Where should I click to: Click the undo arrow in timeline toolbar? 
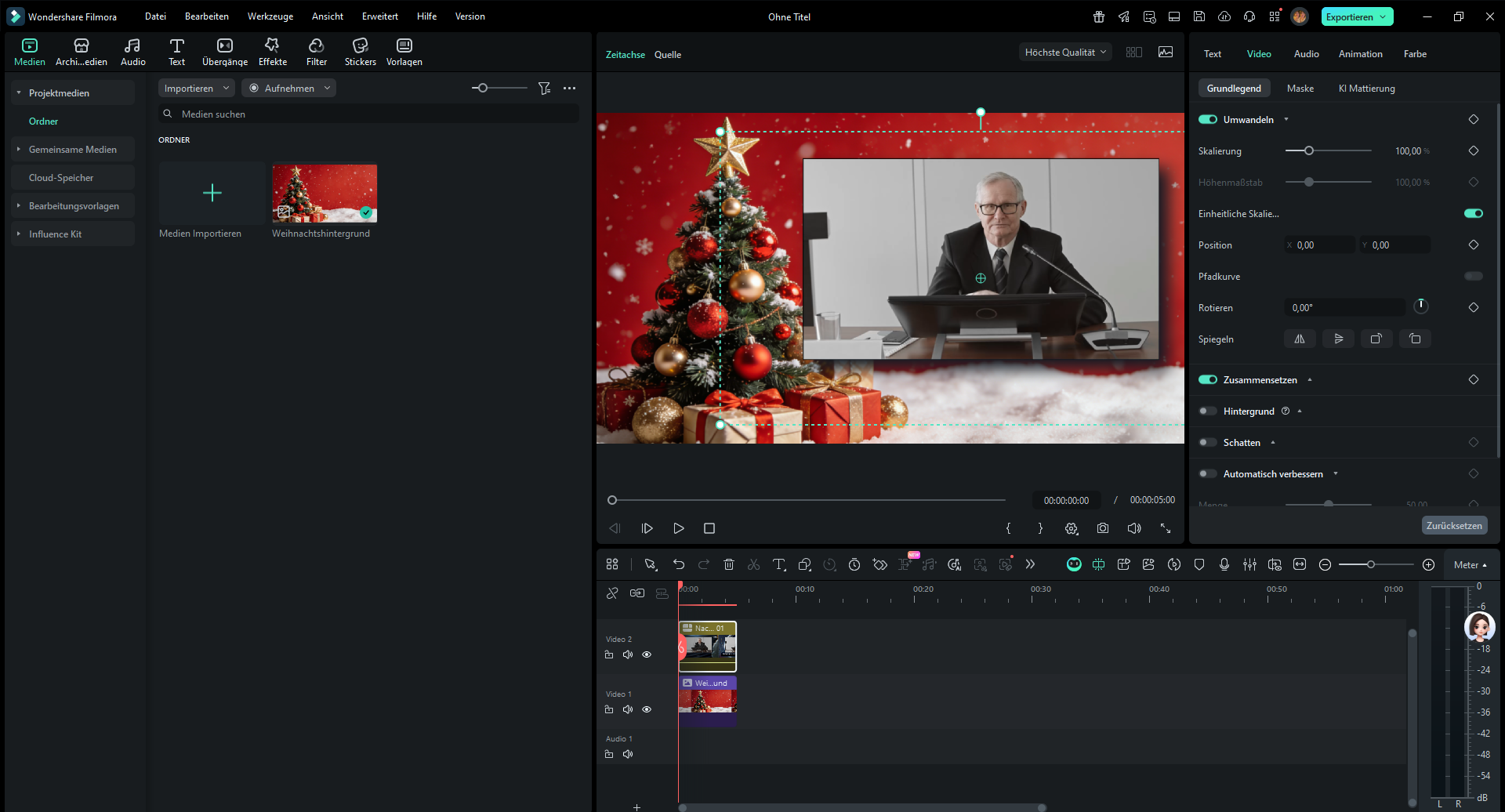(x=678, y=564)
